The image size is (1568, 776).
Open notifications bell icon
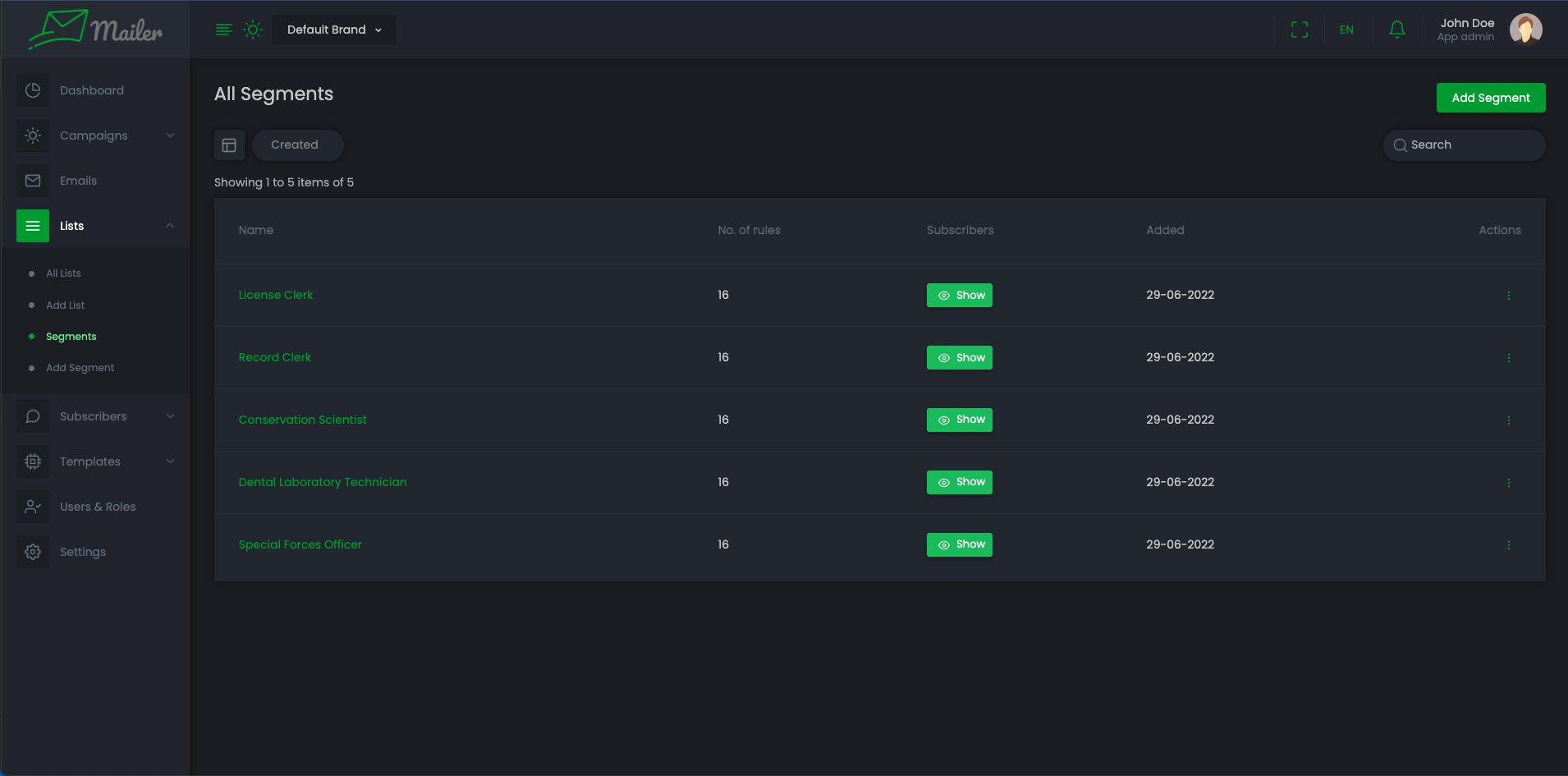[x=1396, y=30]
